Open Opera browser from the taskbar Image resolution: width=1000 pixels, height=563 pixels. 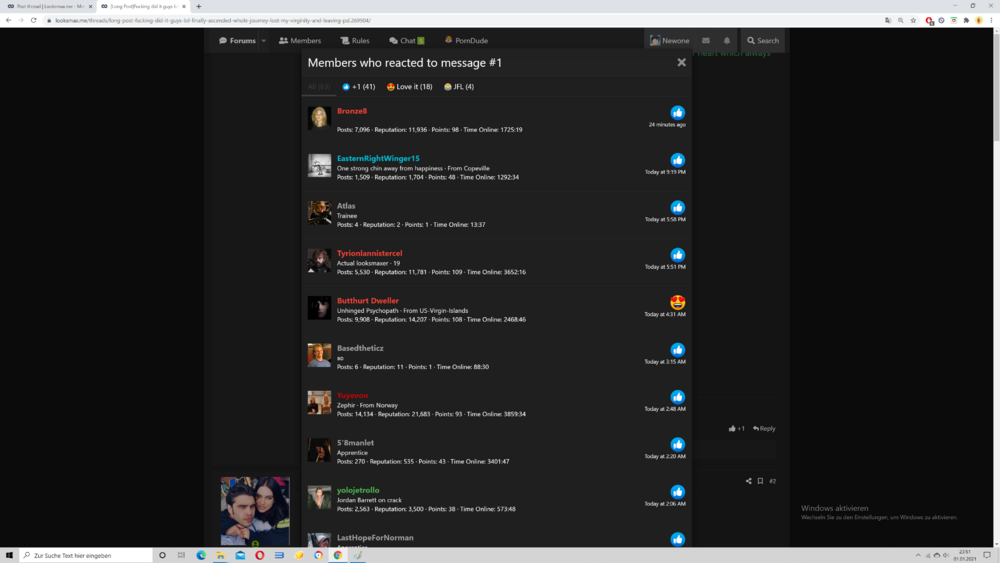pyautogui.click(x=260, y=555)
